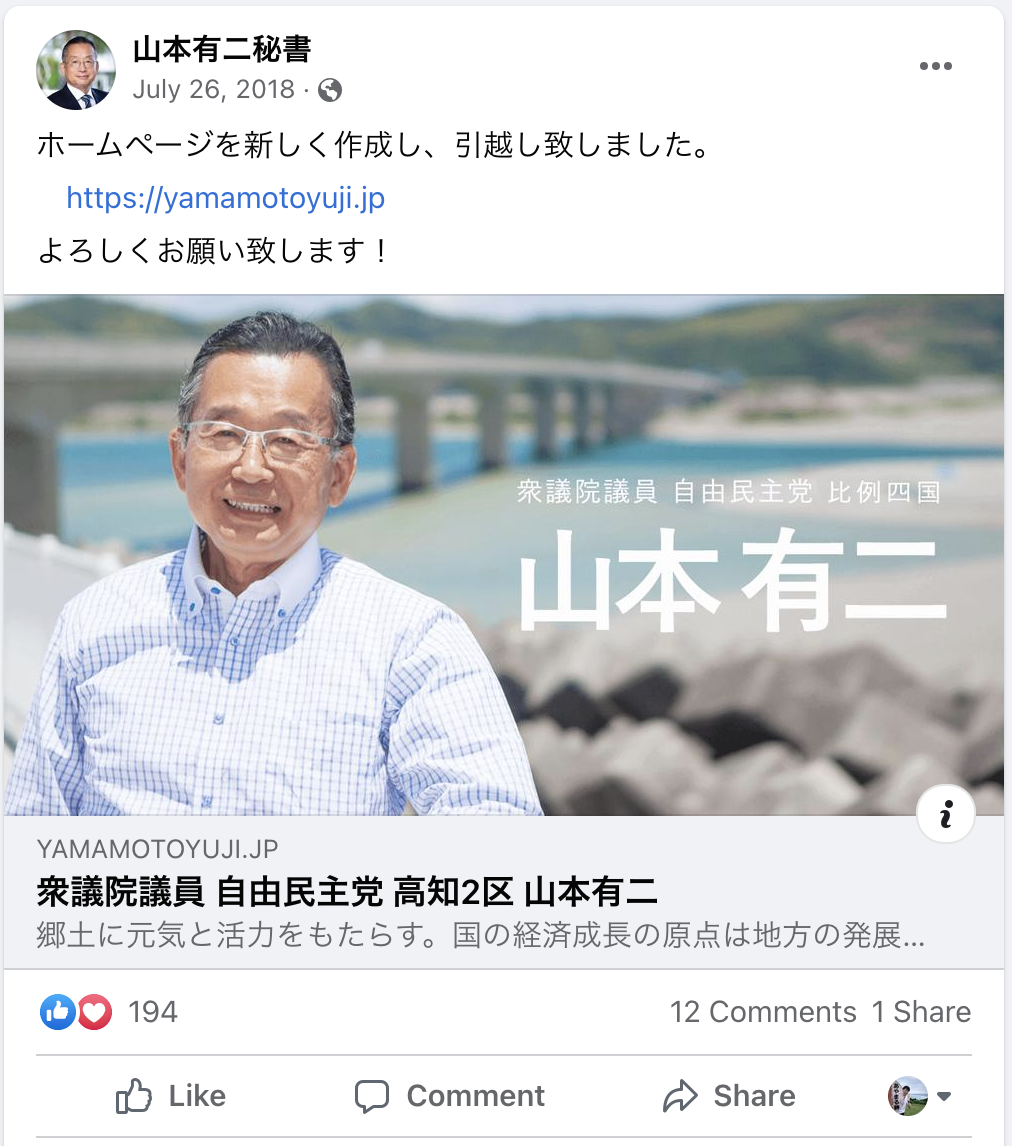The height and width of the screenshot is (1146, 1012).
Task: Open the 衆議院議員 自由民主党 高知2区 preview title
Action: pyautogui.click(x=347, y=892)
